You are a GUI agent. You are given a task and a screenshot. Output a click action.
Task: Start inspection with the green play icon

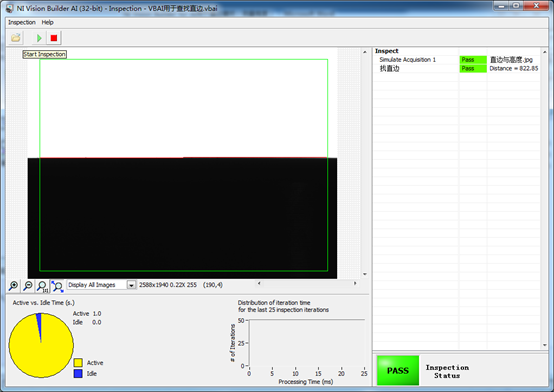click(39, 38)
